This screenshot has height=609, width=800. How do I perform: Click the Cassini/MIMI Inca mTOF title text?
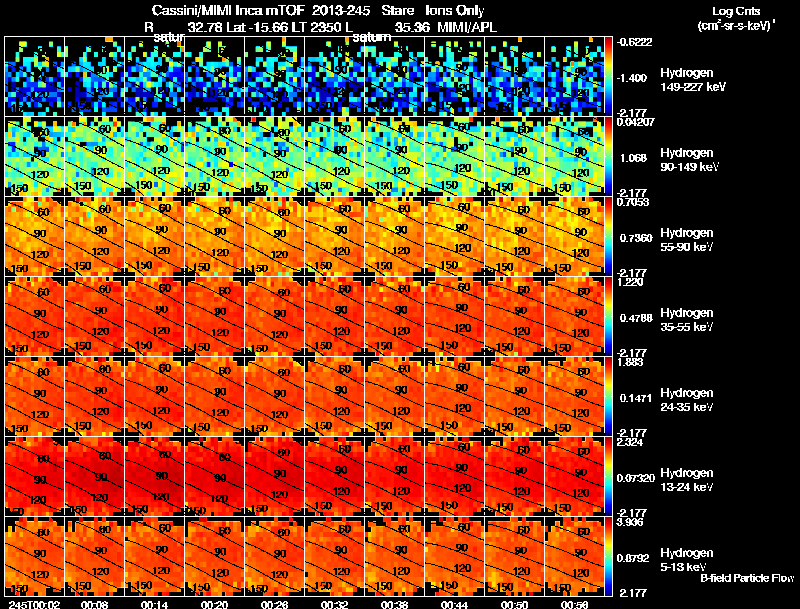coord(228,10)
